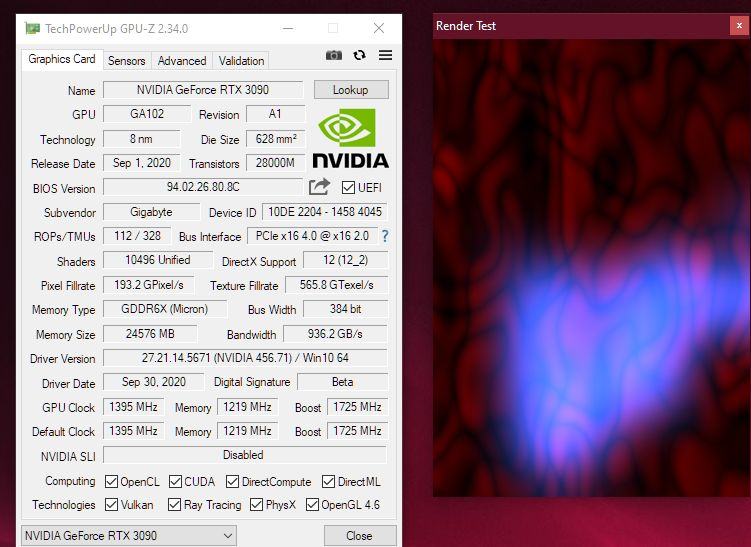Screen dimensions: 751x547
Task: Minimize the GPU-Z window
Action: coord(288,28)
